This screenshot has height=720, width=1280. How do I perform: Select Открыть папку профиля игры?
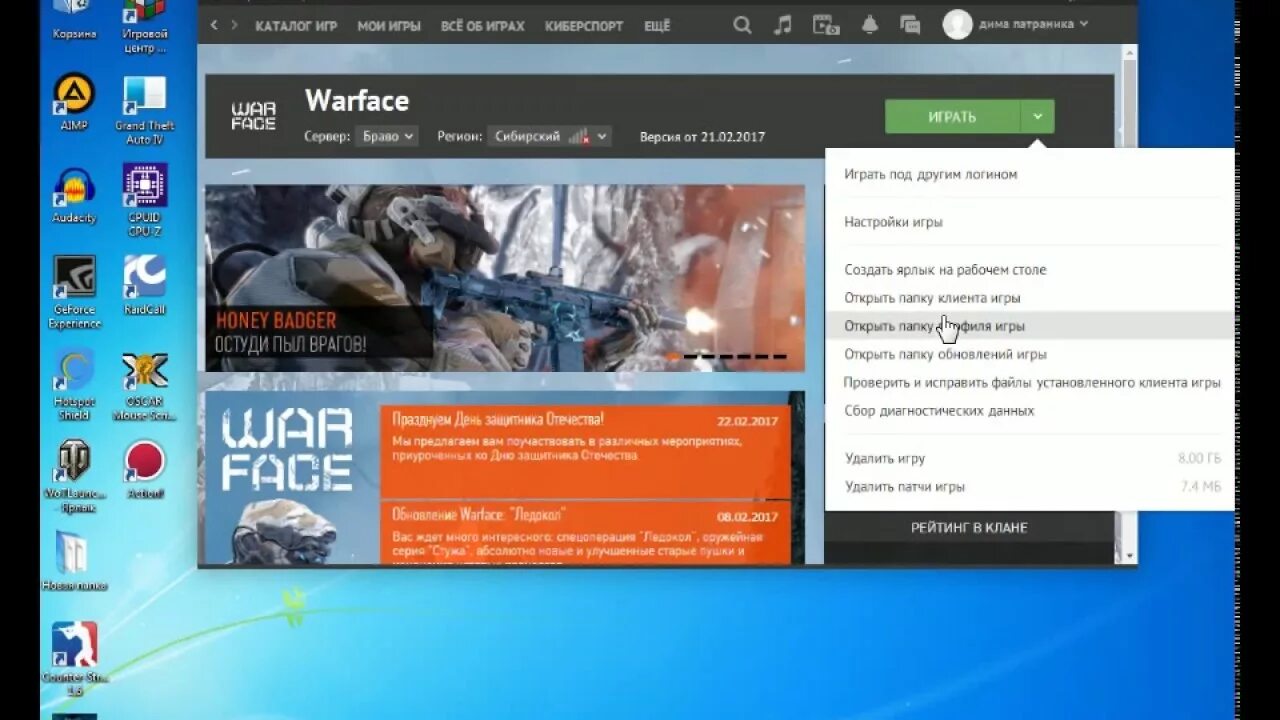click(x=1030, y=326)
